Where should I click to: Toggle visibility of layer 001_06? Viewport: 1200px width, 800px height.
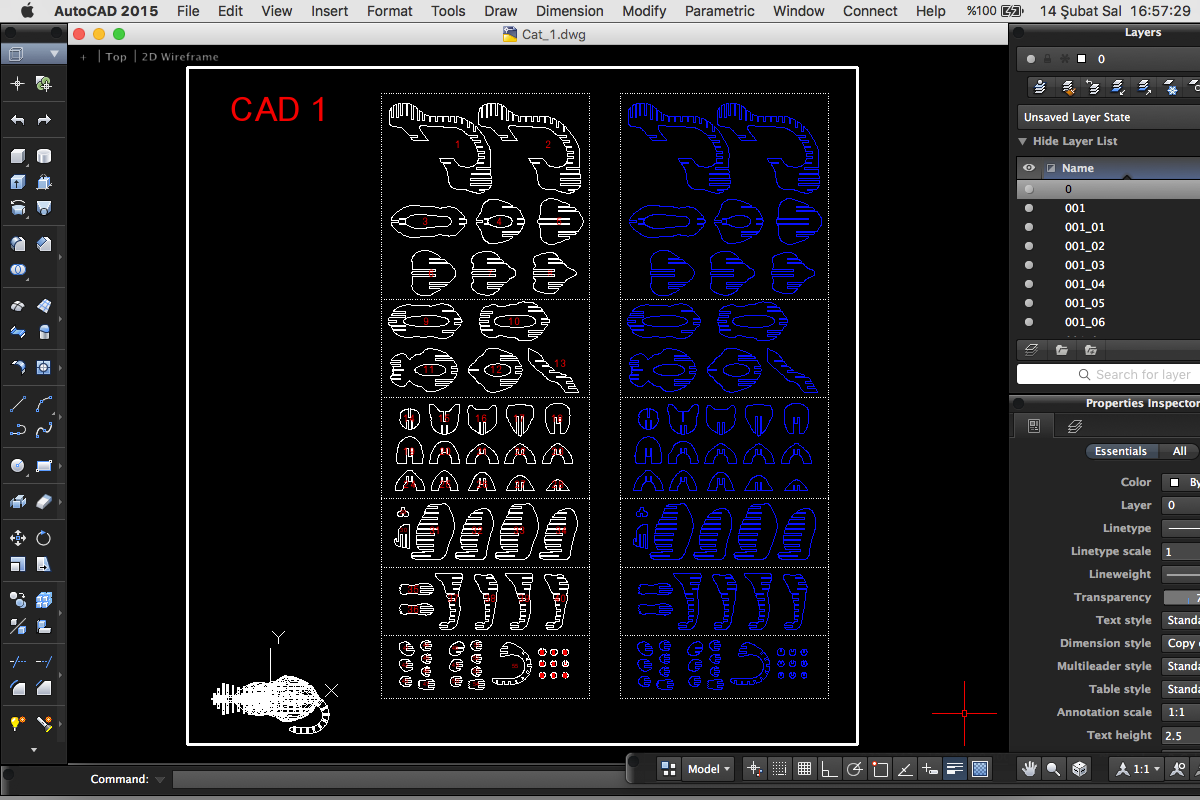(x=1029, y=322)
